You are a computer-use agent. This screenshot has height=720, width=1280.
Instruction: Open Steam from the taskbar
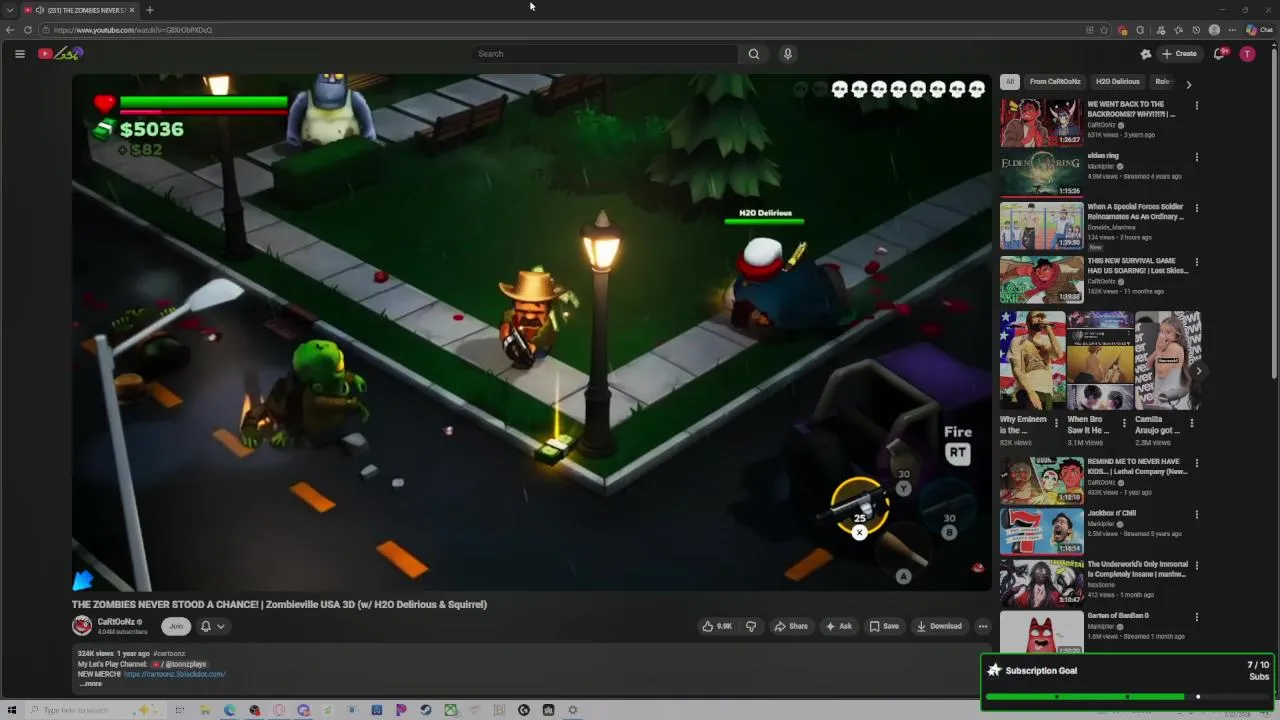point(426,710)
